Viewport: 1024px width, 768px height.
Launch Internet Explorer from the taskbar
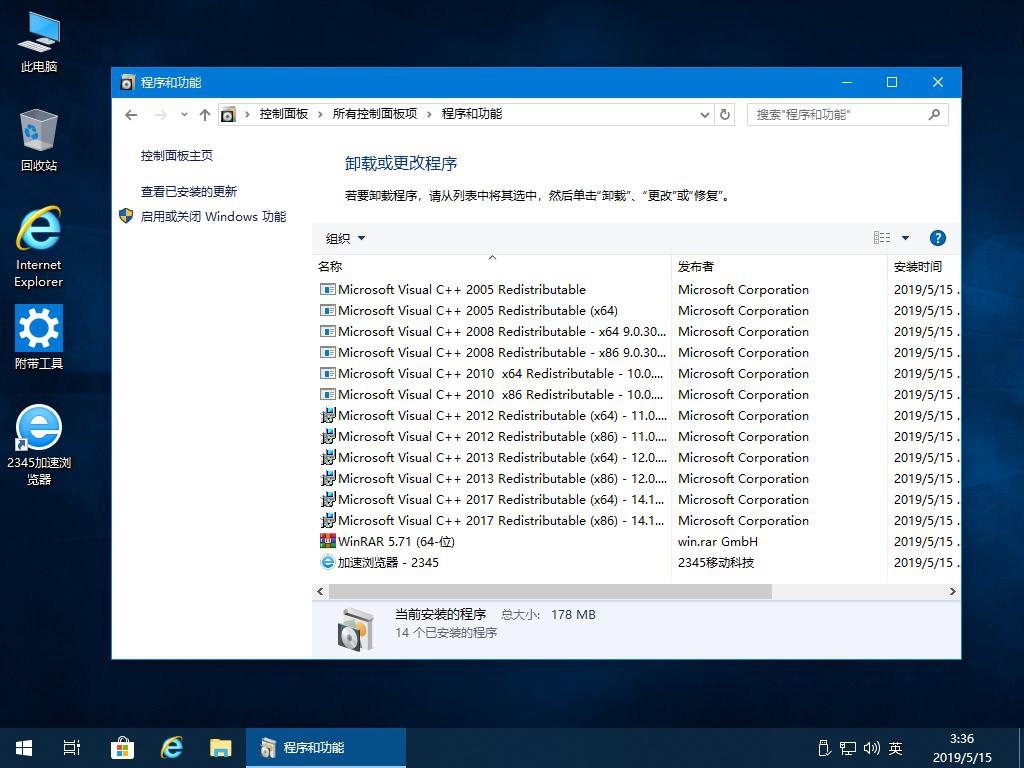[x=172, y=748]
